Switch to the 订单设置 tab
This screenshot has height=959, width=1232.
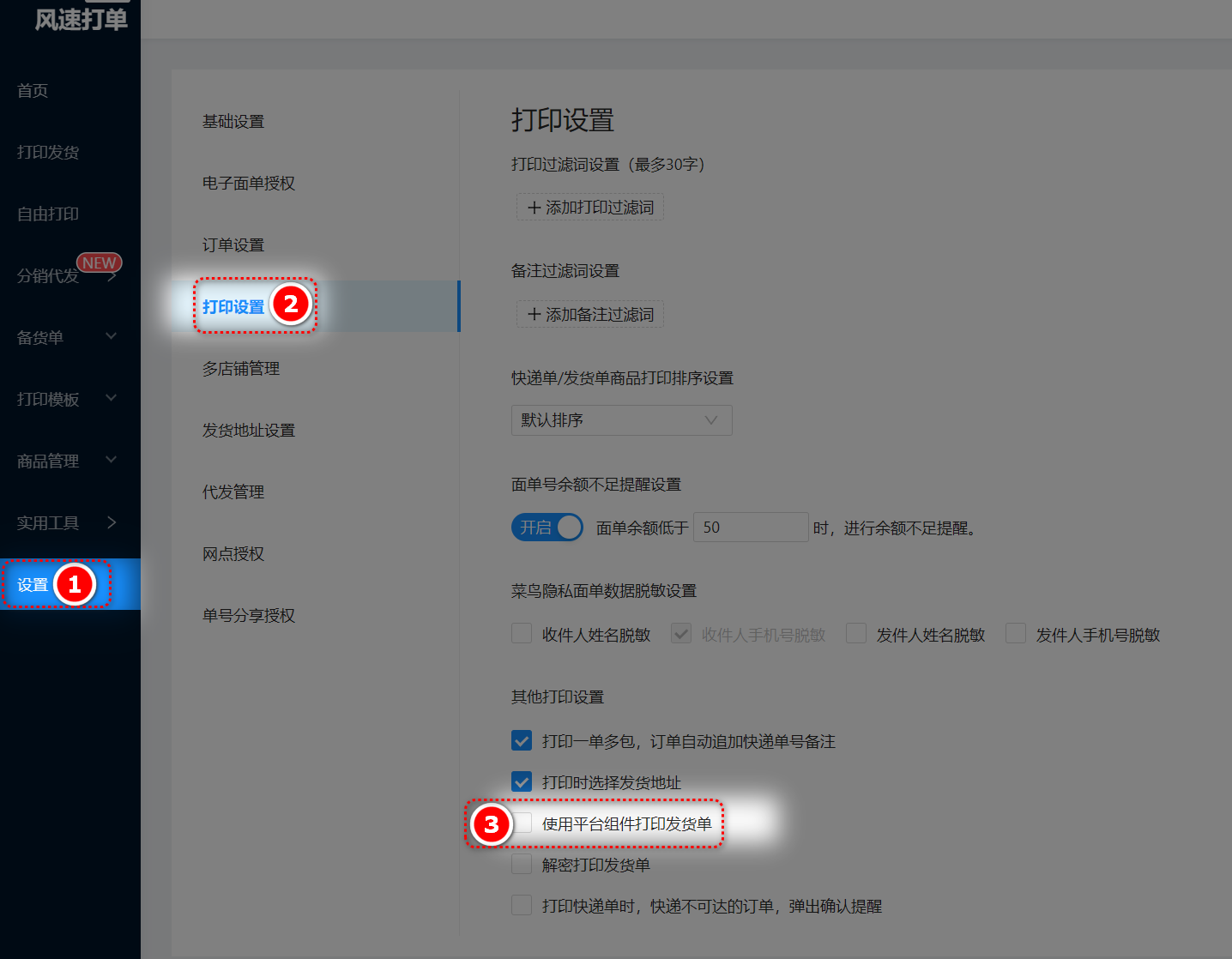coord(233,245)
